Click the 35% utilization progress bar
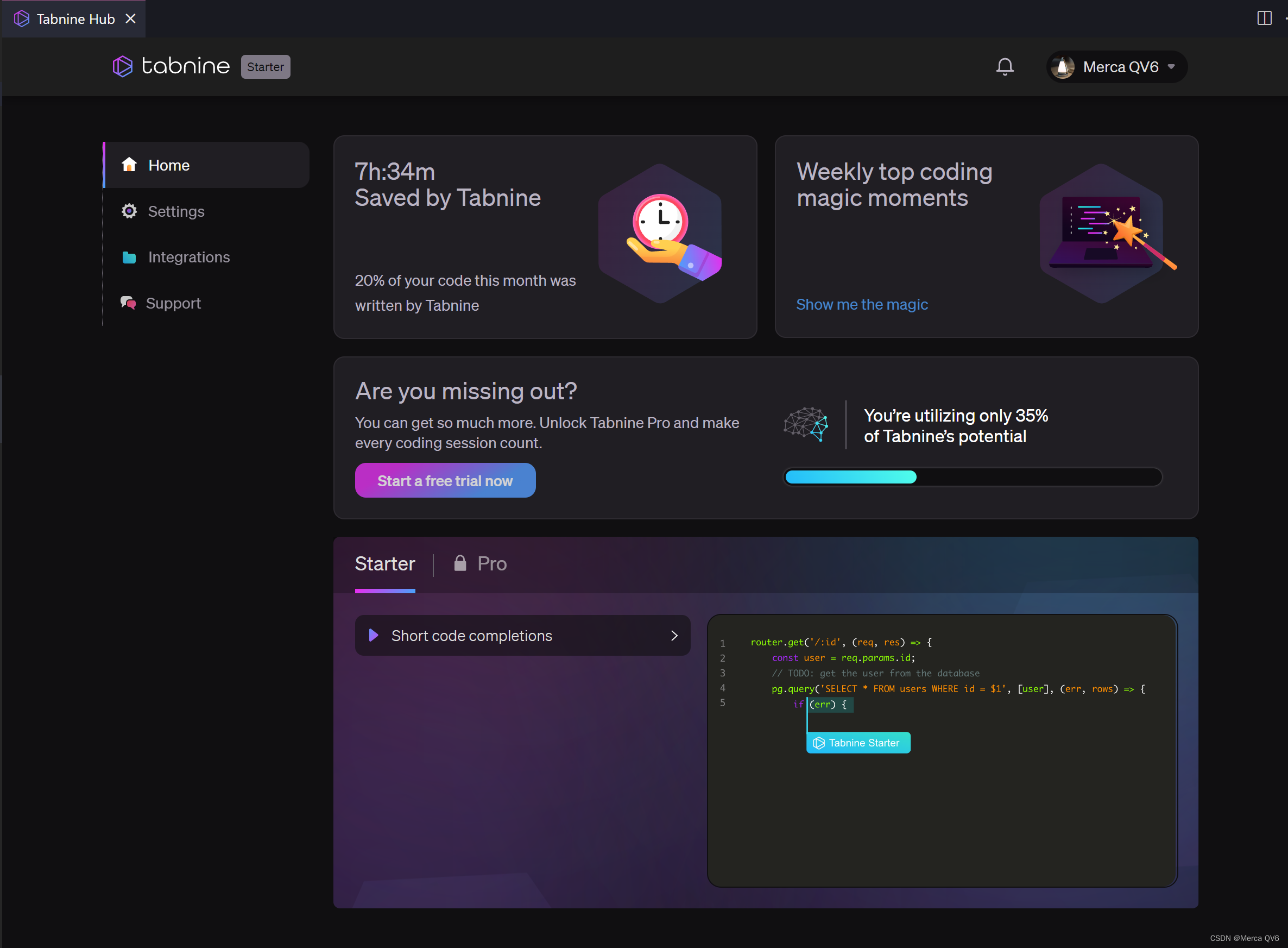This screenshot has height=948, width=1288. point(973,477)
